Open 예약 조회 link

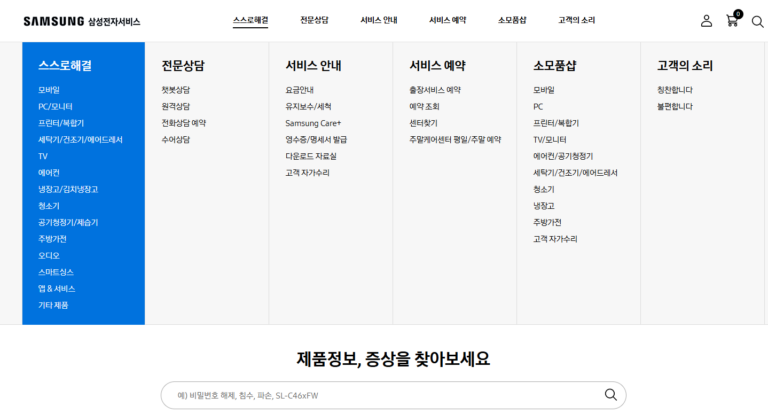tap(424, 106)
